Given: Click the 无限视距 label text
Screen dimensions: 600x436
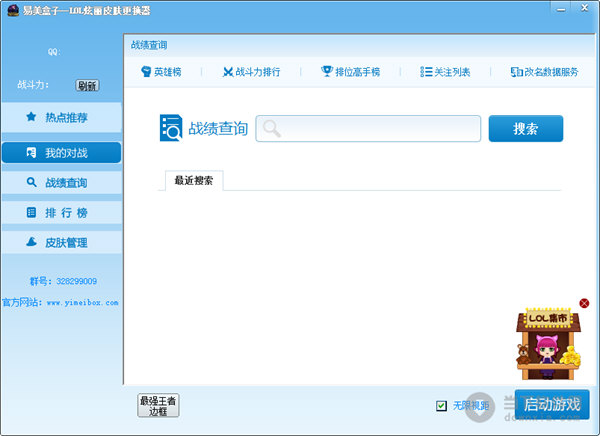Looking at the screenshot, I should point(471,405).
